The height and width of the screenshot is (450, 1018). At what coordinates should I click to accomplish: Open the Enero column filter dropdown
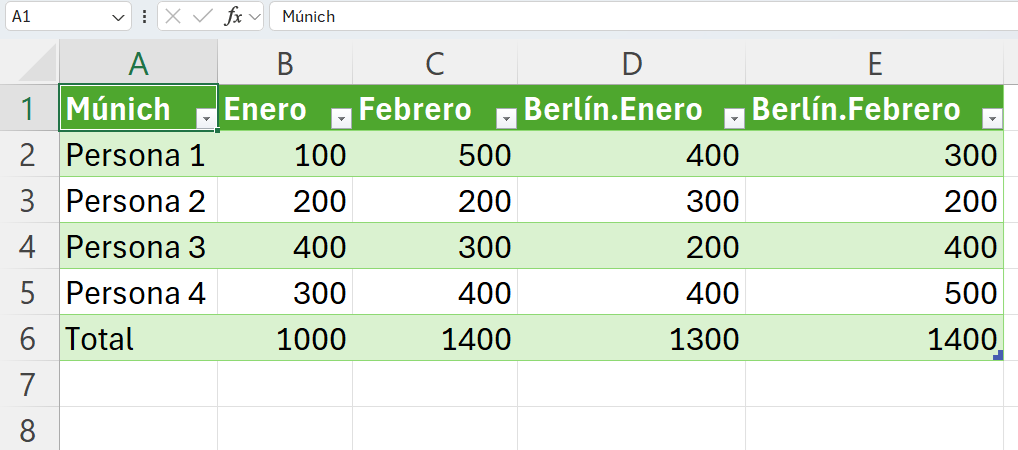[x=341, y=119]
